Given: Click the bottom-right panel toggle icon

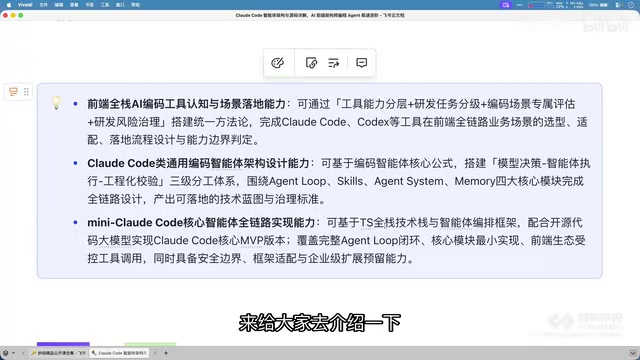Looking at the screenshot, I should (x=633, y=353).
